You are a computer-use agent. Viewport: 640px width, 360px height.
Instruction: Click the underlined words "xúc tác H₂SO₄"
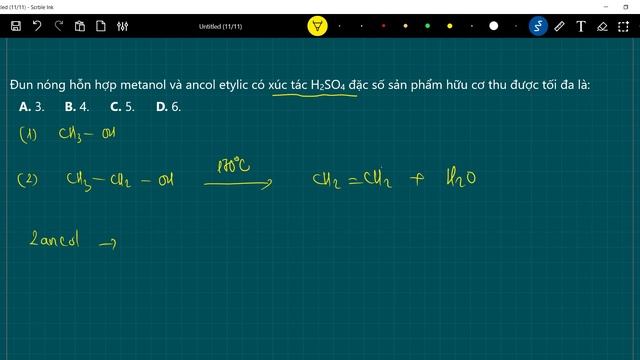tap(307, 85)
